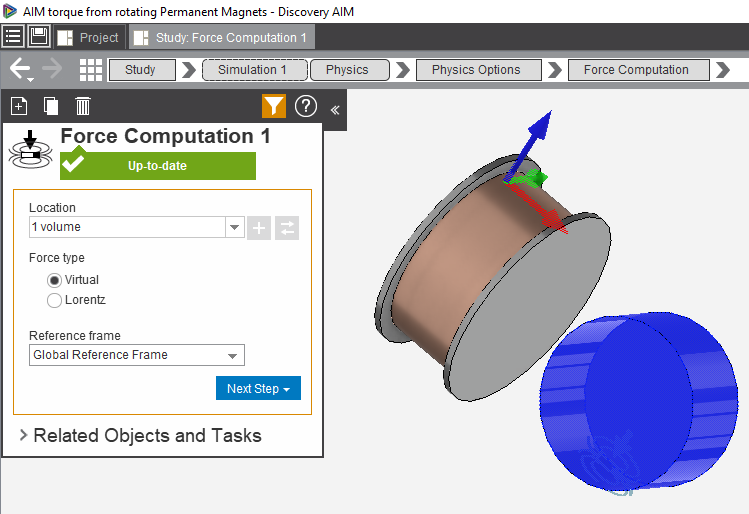Click the Force Computation magnet icon
This screenshot has width=749, height=514.
tap(31, 150)
